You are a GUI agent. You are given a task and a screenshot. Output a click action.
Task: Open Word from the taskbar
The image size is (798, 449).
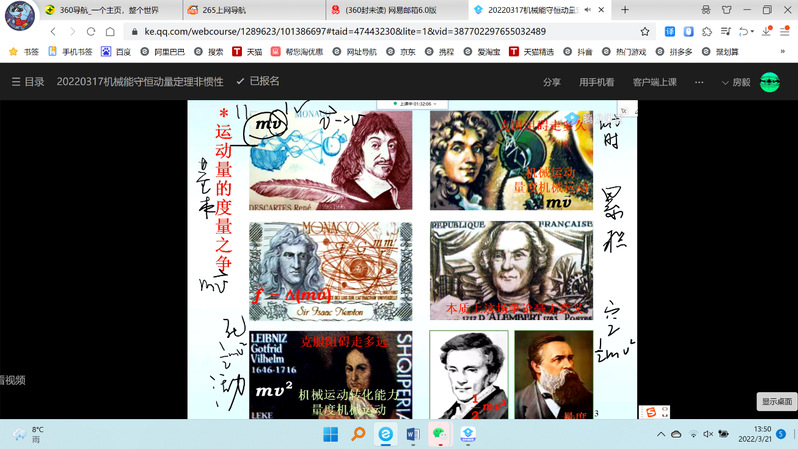(x=412, y=434)
